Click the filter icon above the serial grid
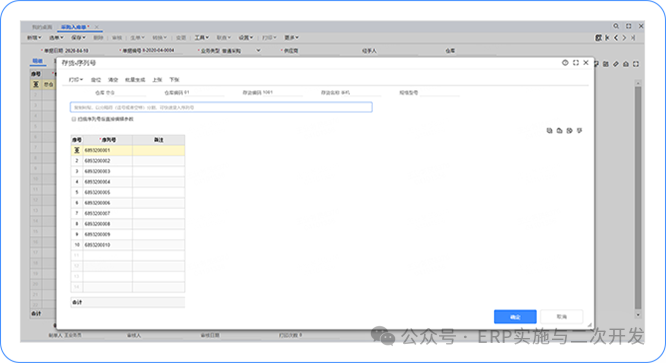This screenshot has width=666, height=363. pyautogui.click(x=579, y=130)
